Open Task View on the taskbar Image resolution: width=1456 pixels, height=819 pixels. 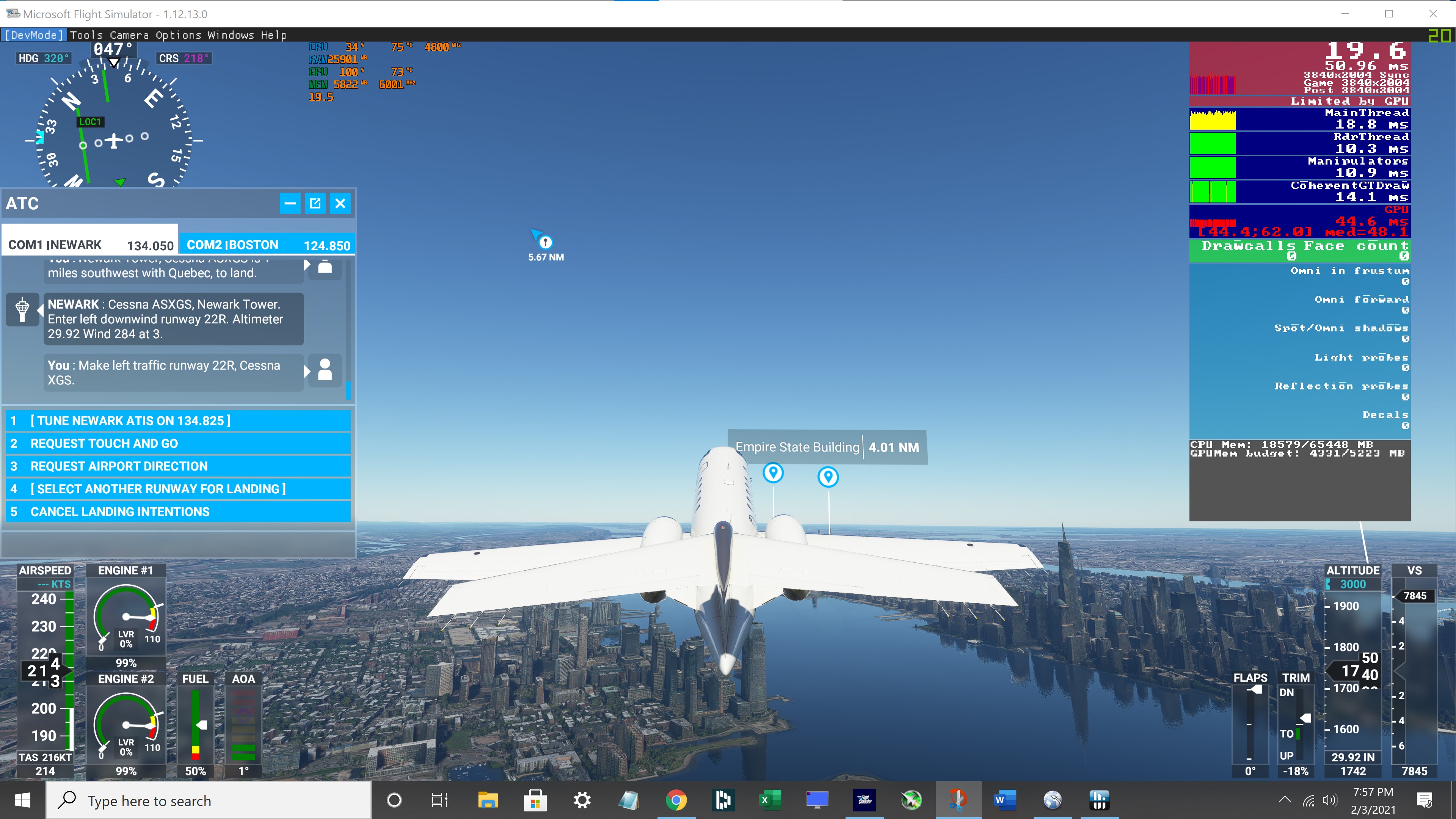(439, 800)
